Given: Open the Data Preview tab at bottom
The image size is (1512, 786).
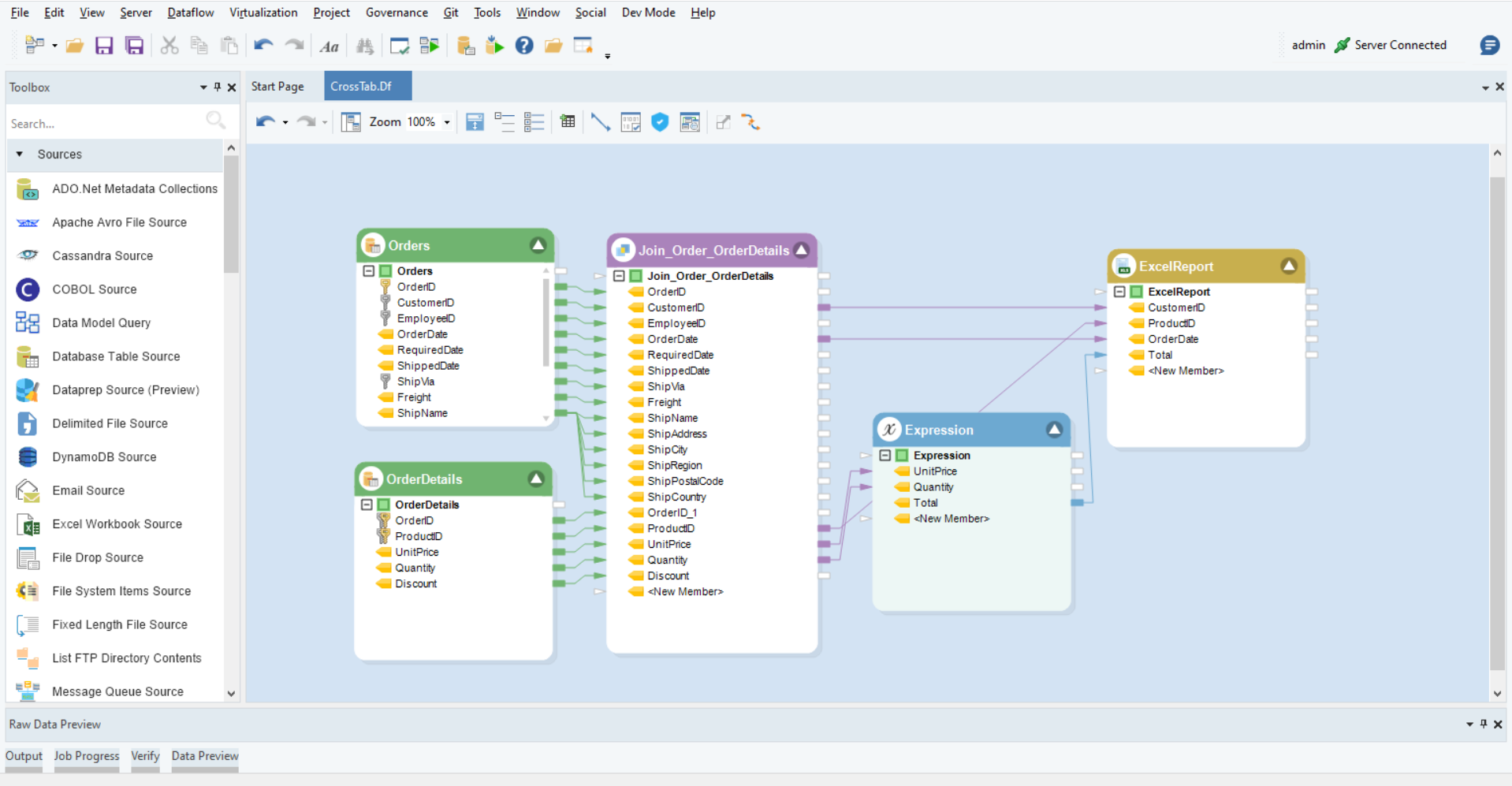Looking at the screenshot, I should pyautogui.click(x=205, y=755).
